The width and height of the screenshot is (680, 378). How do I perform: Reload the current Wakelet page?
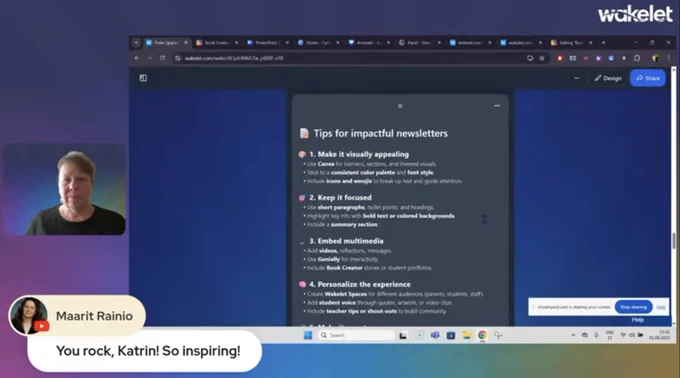(163, 58)
